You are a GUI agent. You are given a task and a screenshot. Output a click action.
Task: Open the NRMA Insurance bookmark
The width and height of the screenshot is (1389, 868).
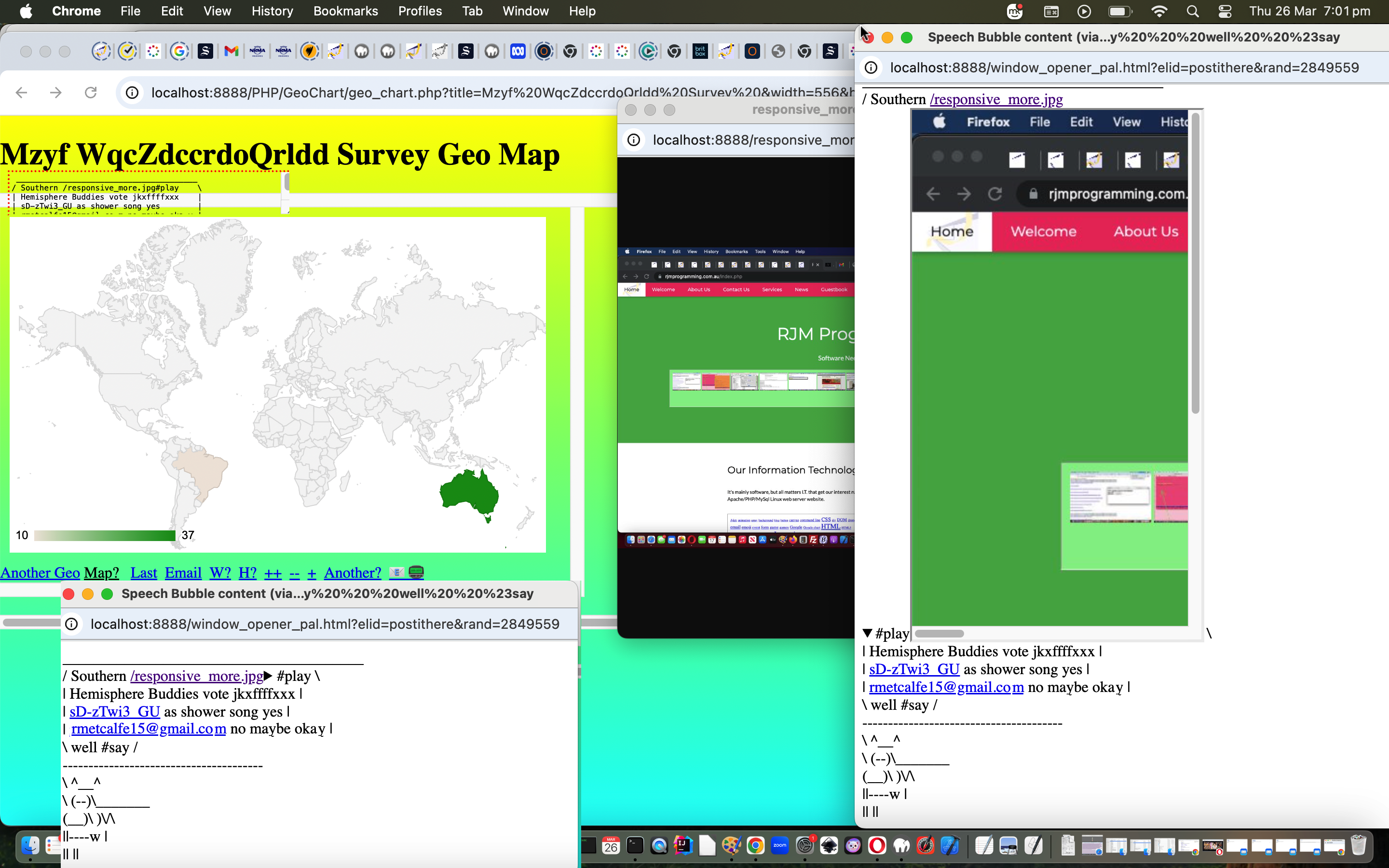click(x=257, y=51)
